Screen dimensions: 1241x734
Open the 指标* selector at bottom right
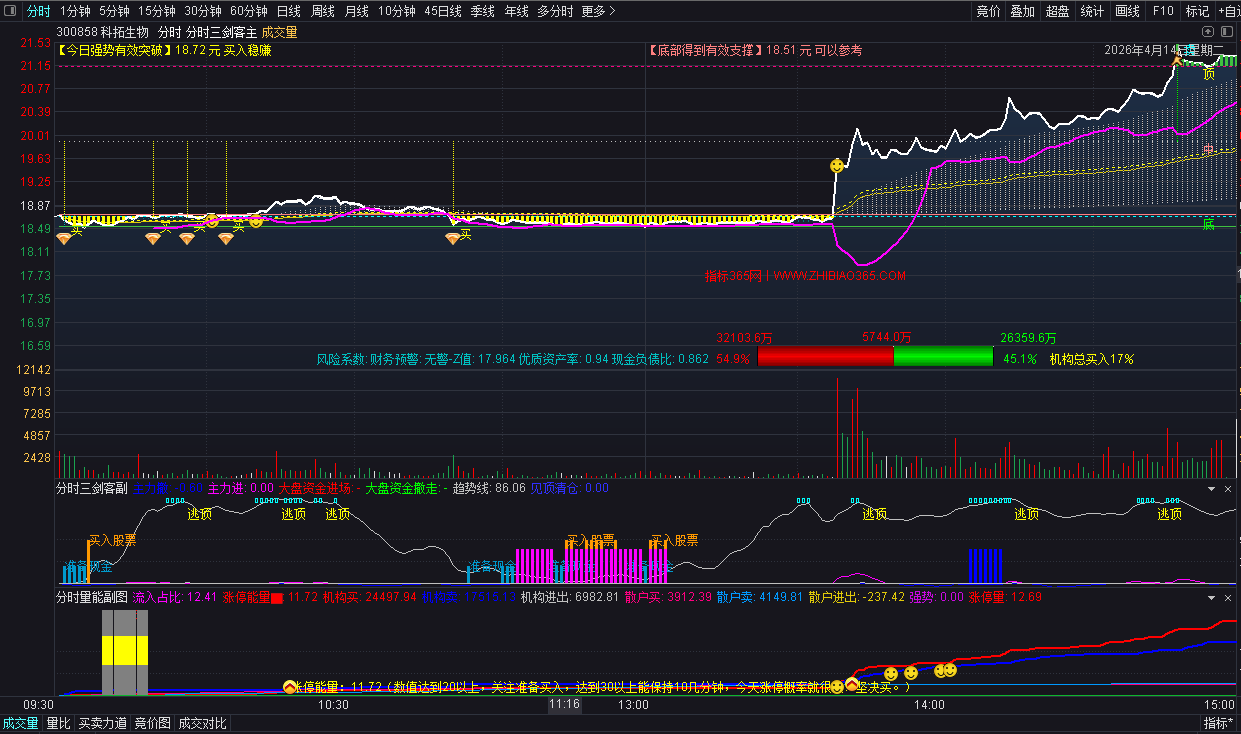point(1218,723)
